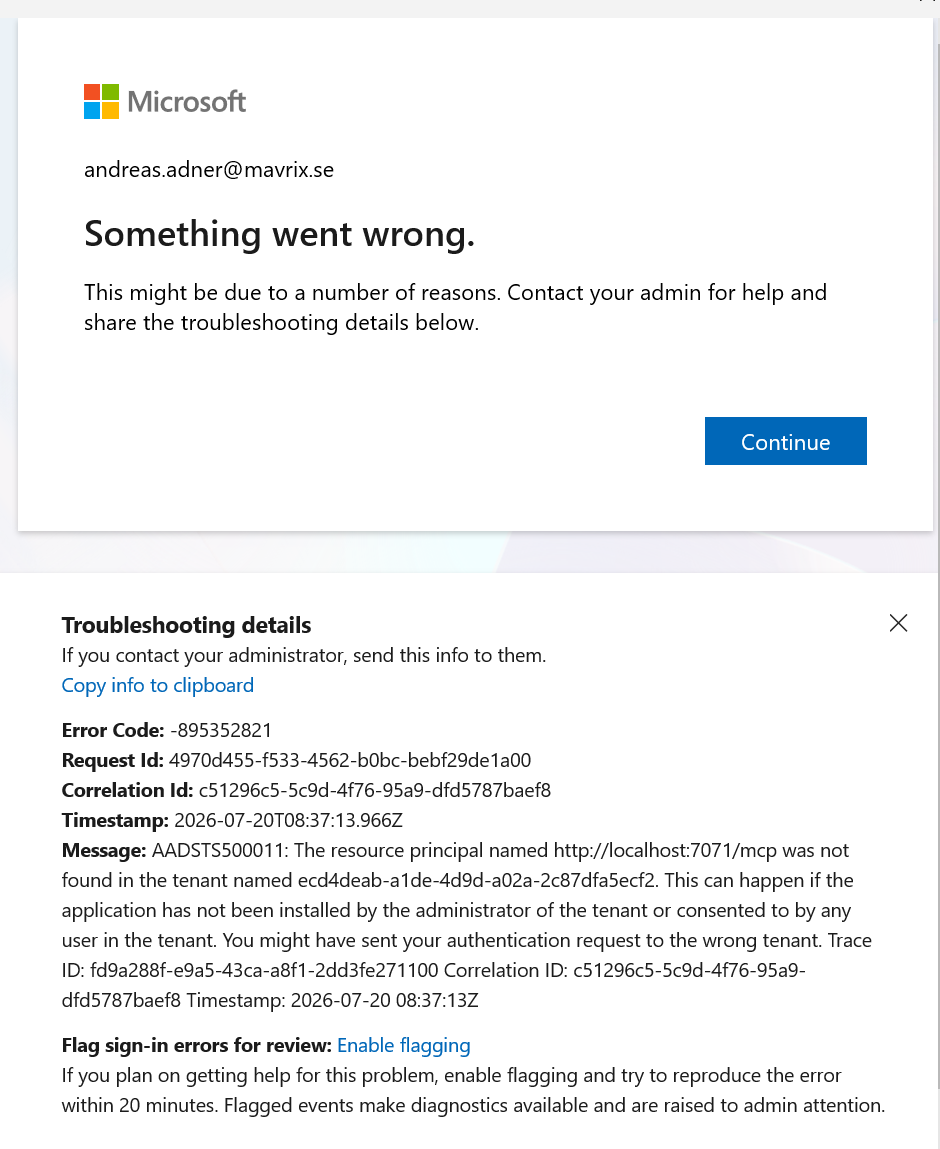This screenshot has width=940, height=1149.
Task: Select the andreas.adner@mavrix.se account email
Action: pos(209,170)
